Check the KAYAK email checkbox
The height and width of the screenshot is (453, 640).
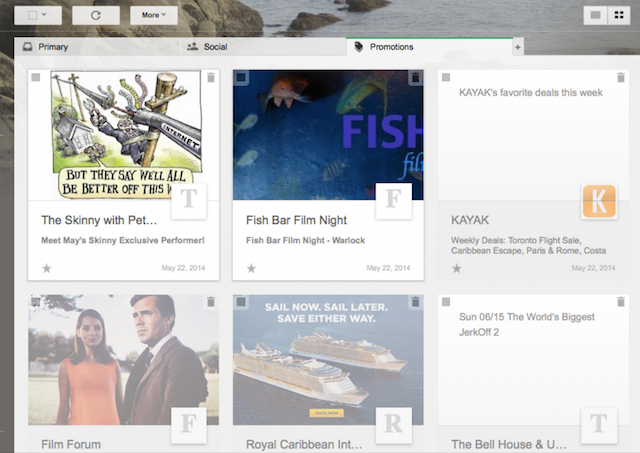point(446,77)
